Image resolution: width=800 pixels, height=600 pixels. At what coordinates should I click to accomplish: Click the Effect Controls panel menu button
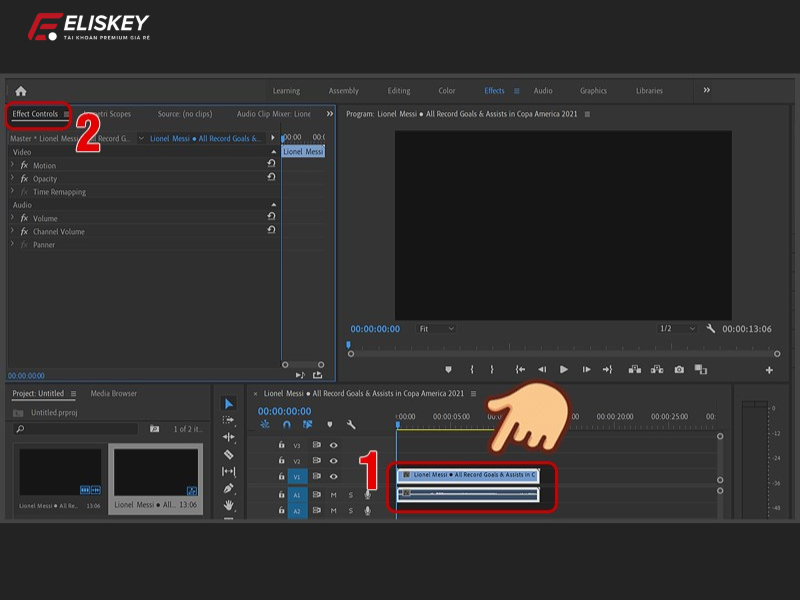tap(66, 114)
